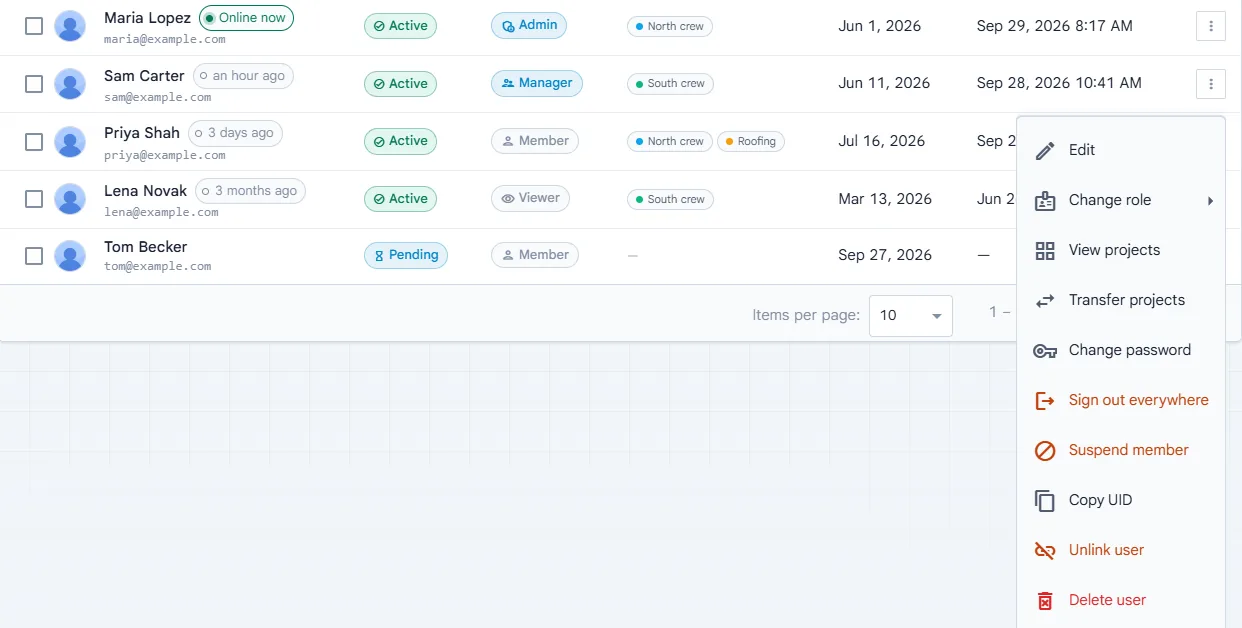This screenshot has width=1242, height=628.
Task: Tick Tom Becker's row checkbox
Action: (34, 255)
